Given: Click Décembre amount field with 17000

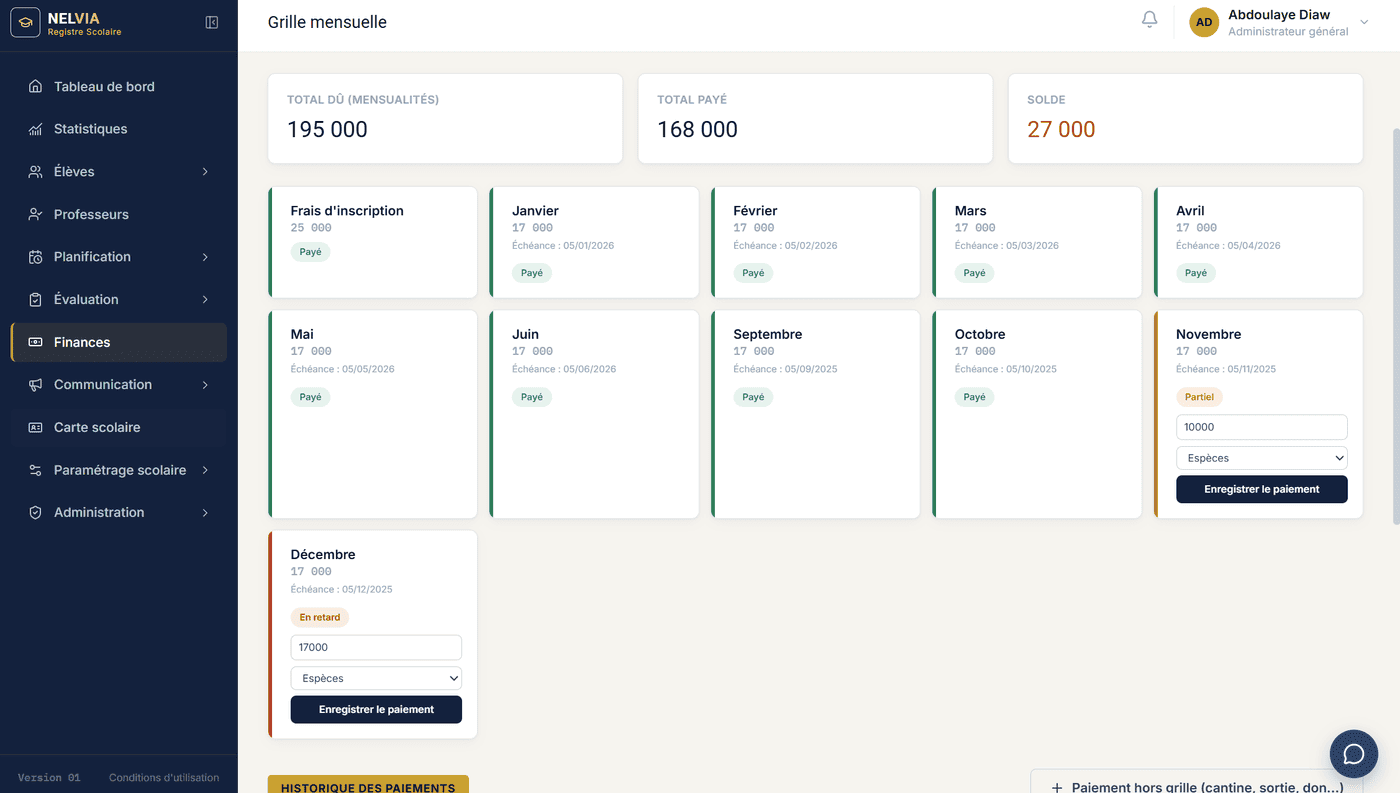Looking at the screenshot, I should 376,647.
